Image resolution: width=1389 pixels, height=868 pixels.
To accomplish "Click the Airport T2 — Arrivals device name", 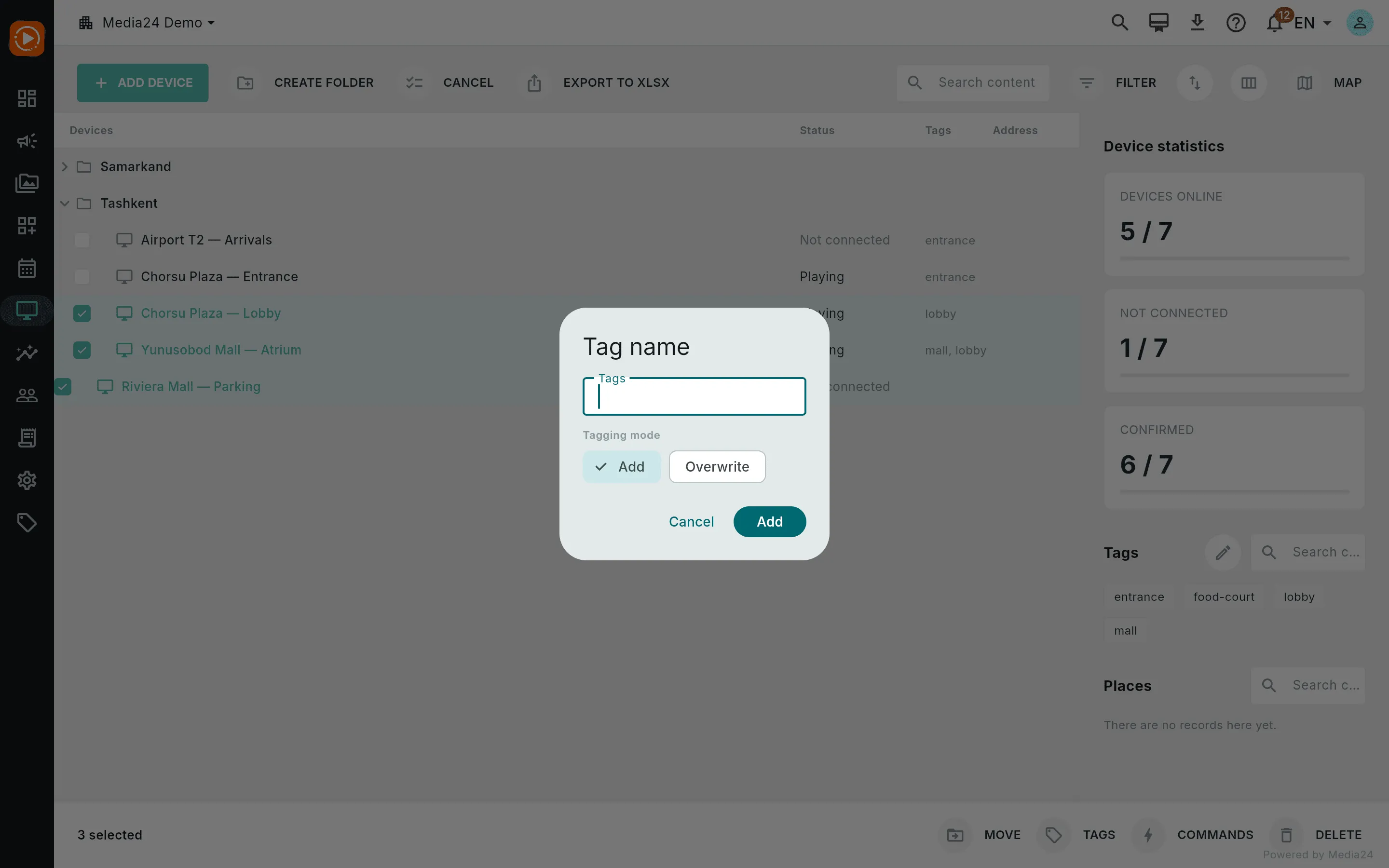I will click(206, 240).
